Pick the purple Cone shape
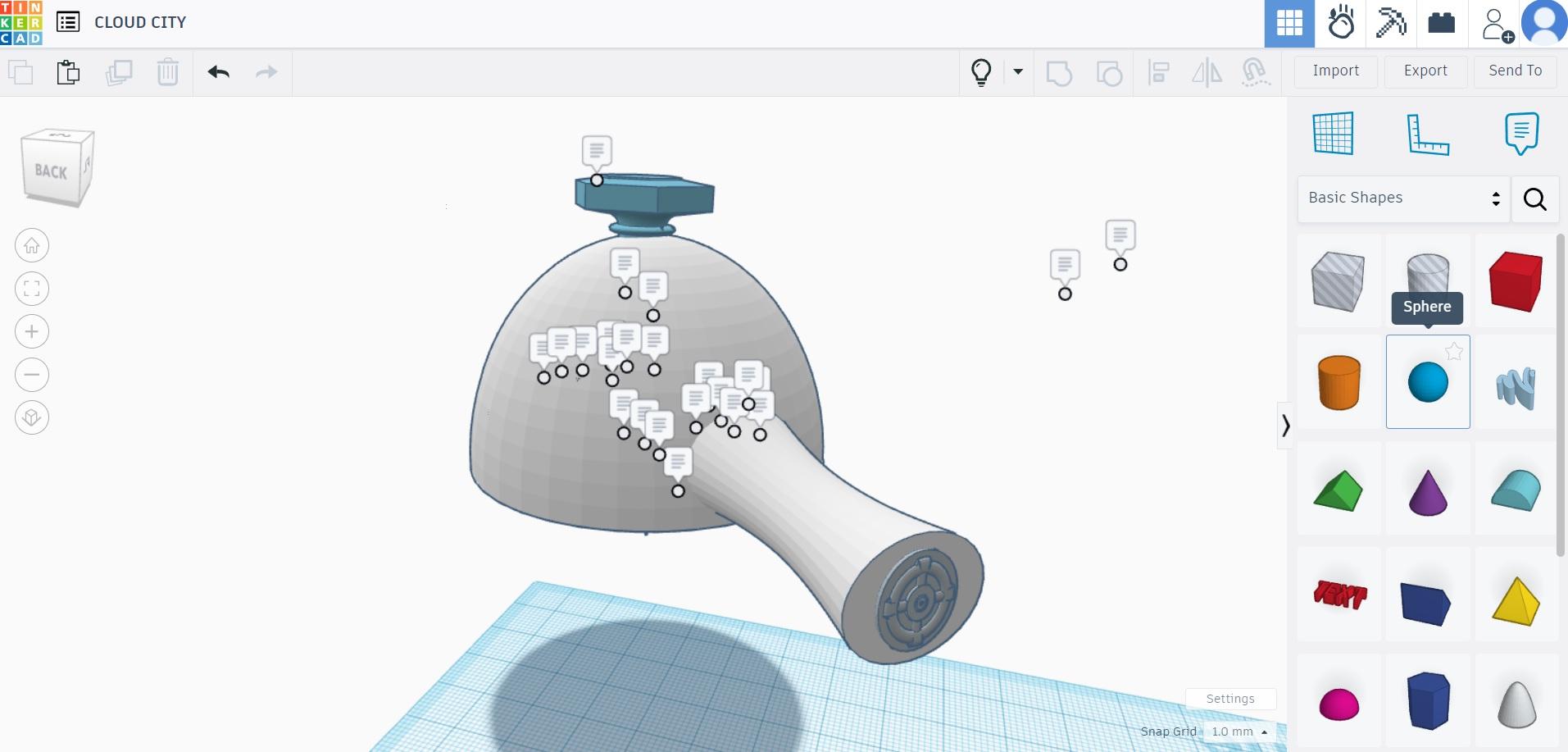Screen dimensions: 1568x752 (1428, 492)
